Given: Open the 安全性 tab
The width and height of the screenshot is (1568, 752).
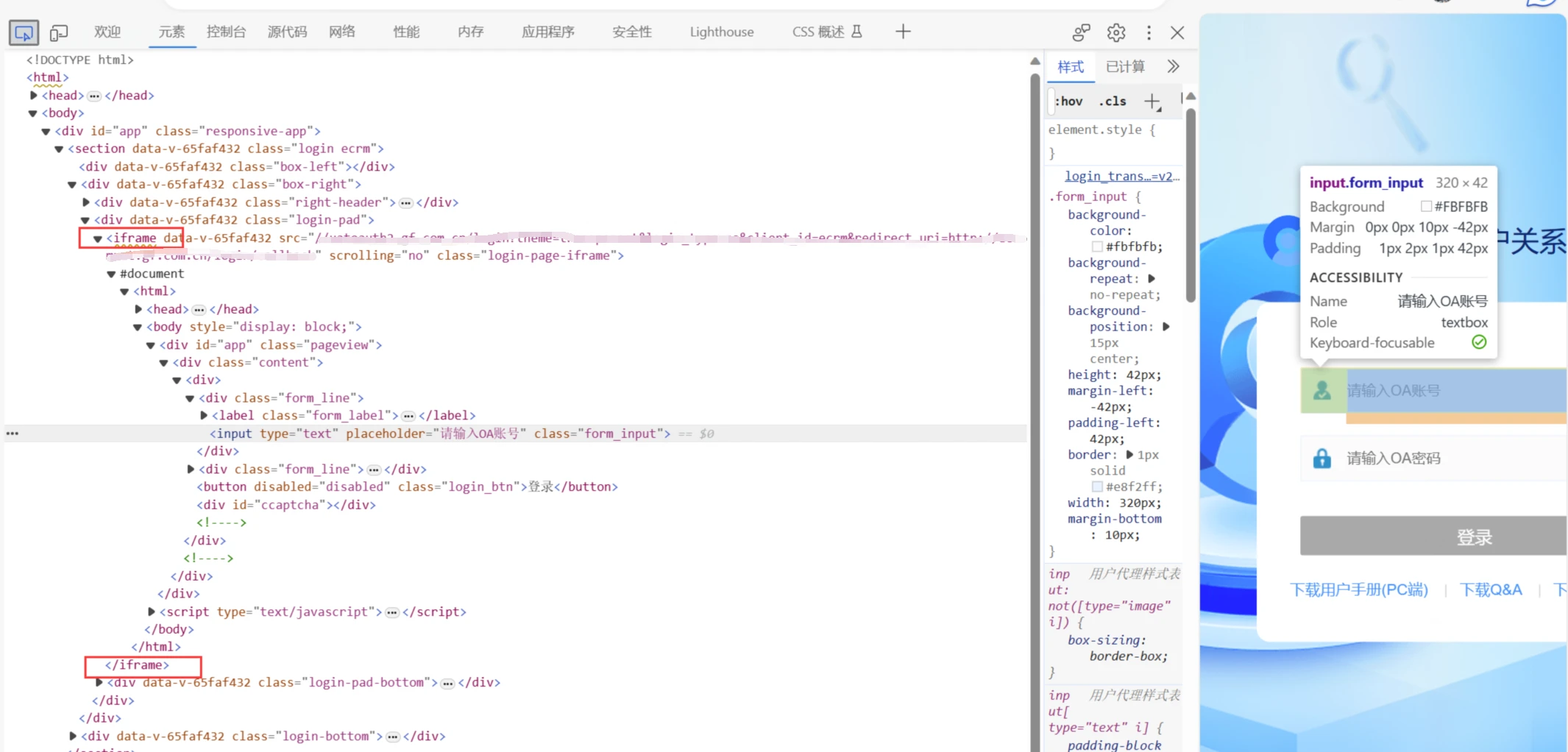Looking at the screenshot, I should [x=632, y=32].
